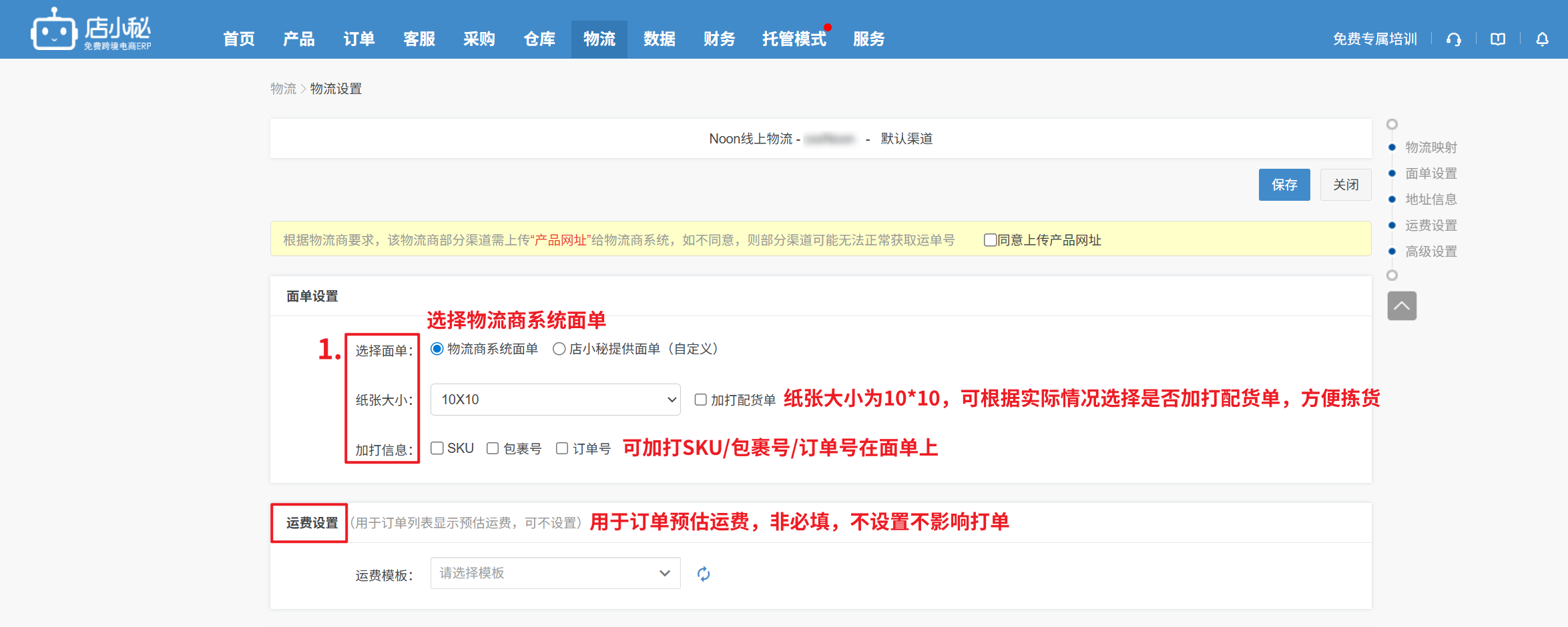1568x627 pixels.
Task: Open the 订单 menu in top navigation
Action: click(358, 39)
